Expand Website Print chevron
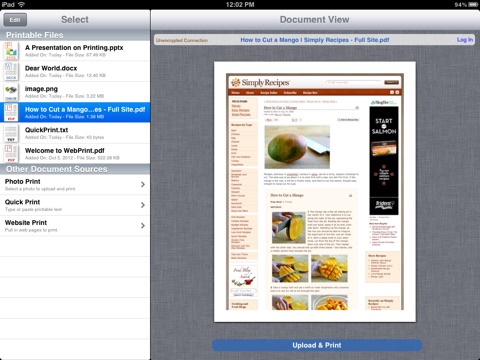 click(143, 226)
